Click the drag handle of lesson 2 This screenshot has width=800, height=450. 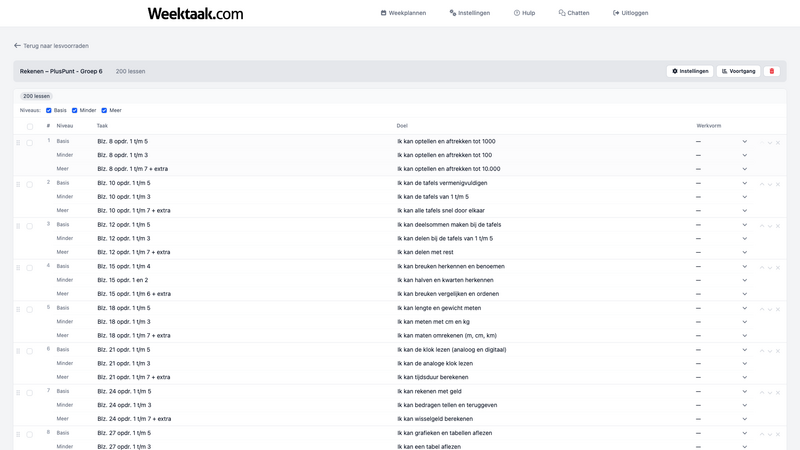pyautogui.click(x=18, y=184)
